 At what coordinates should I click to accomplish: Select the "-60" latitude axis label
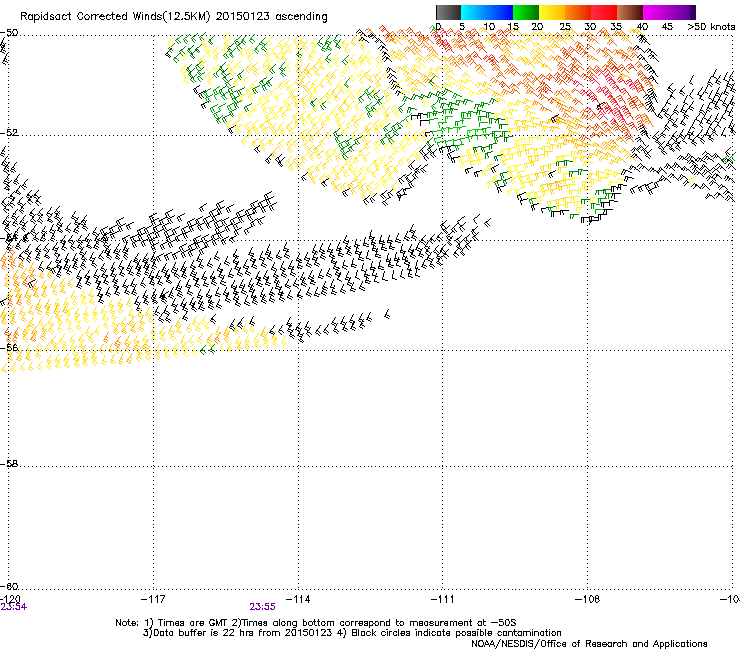tap(9, 587)
